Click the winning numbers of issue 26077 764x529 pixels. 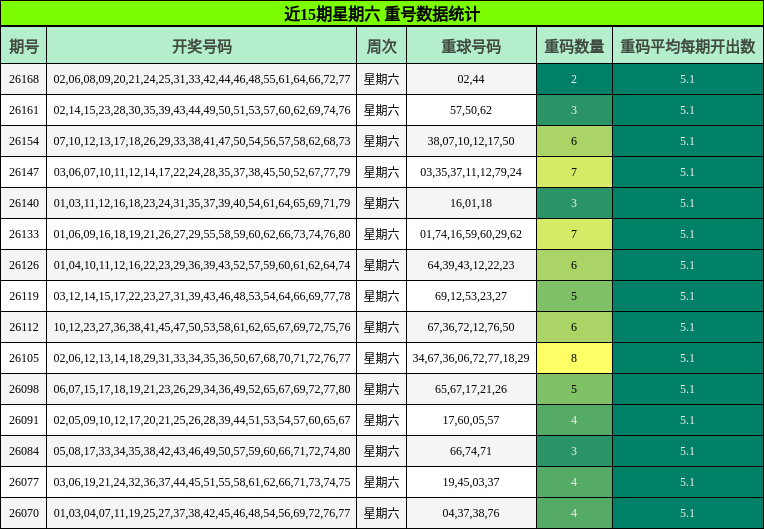[x=202, y=482]
